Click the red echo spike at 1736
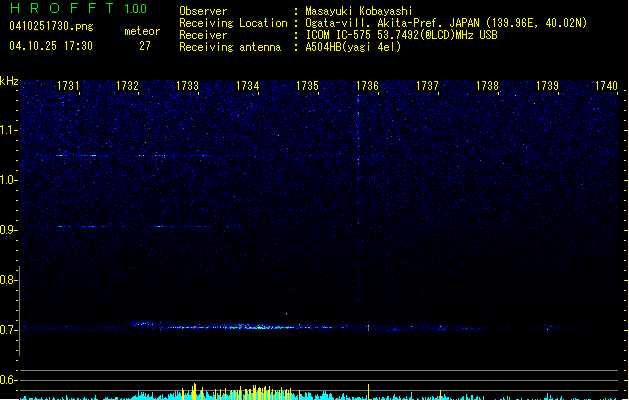 [x=368, y=327]
